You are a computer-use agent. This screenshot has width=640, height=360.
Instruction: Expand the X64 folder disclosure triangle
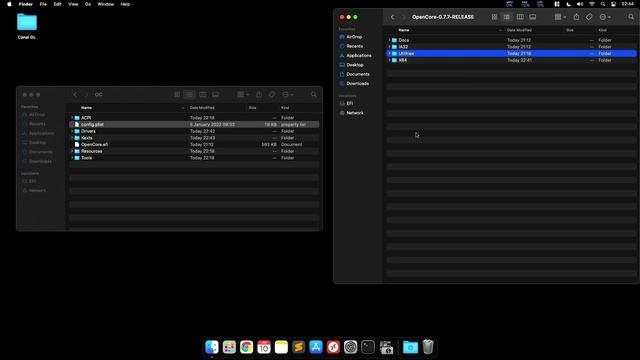(x=389, y=60)
